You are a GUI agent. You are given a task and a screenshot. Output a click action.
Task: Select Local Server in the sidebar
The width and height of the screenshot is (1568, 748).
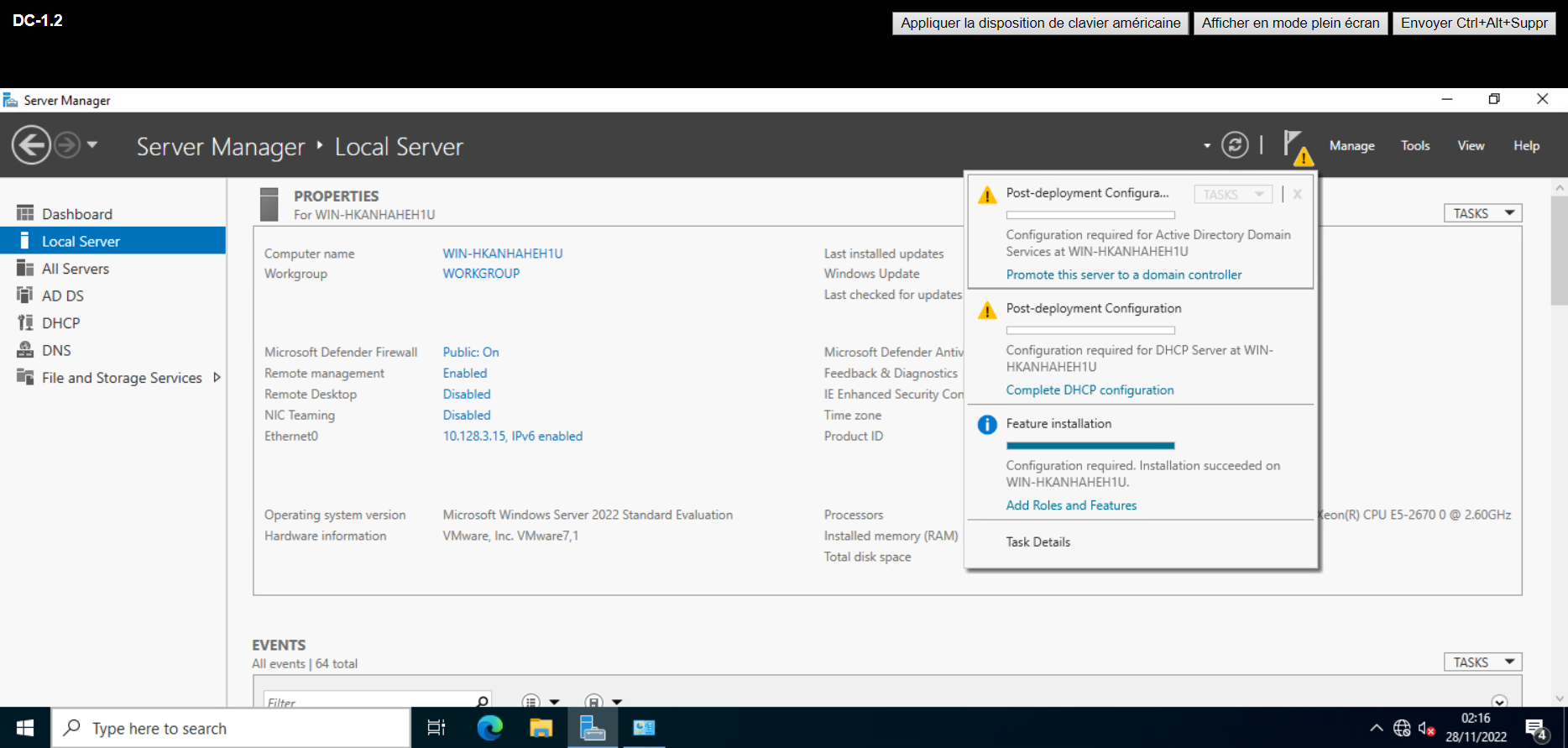tap(112, 241)
